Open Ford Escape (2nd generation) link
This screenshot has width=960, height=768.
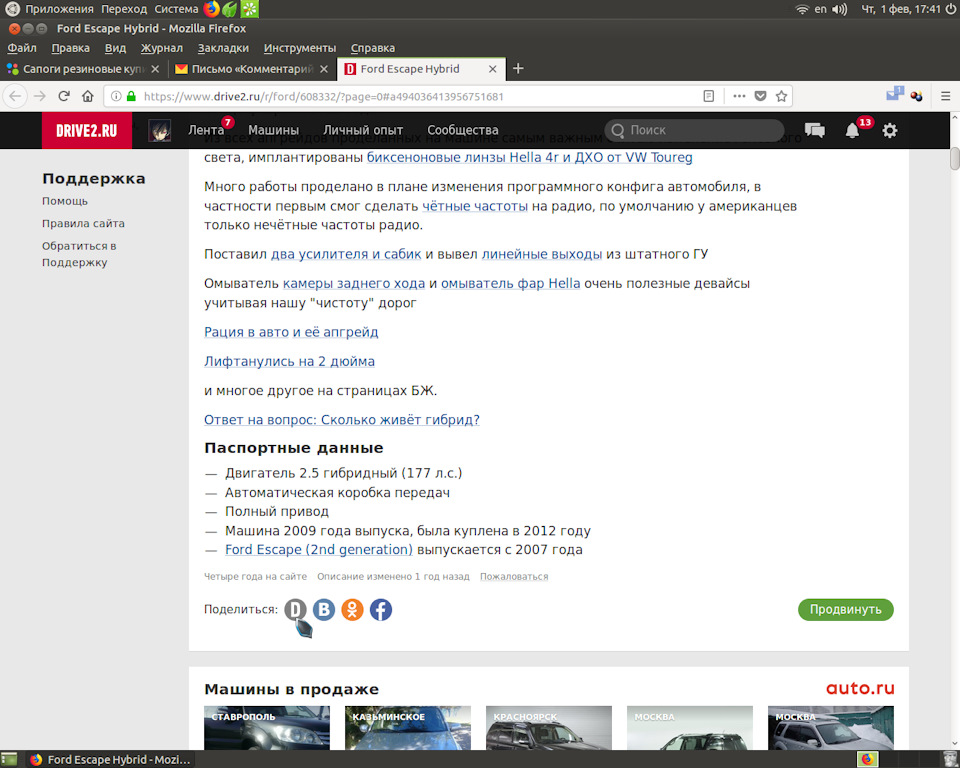pos(319,550)
